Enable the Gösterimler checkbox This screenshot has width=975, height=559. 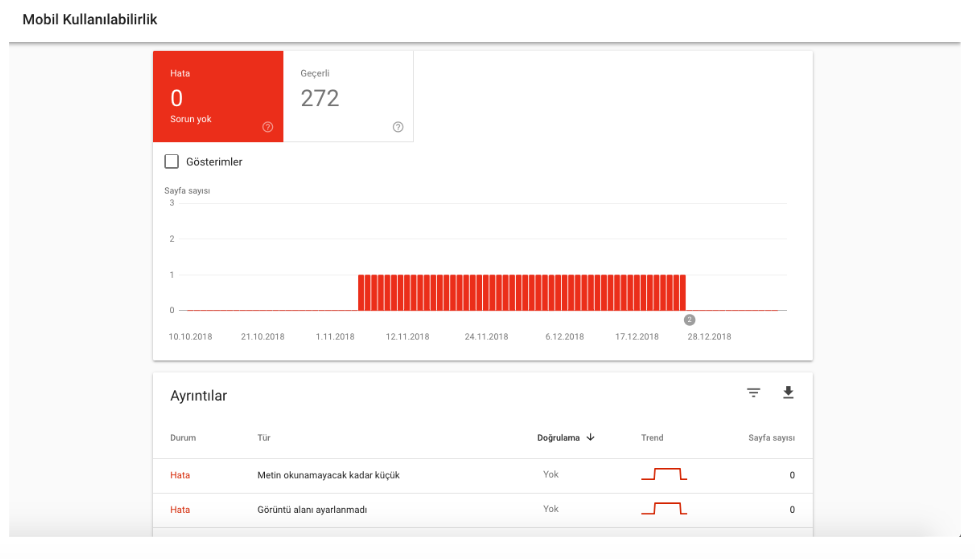[172, 162]
